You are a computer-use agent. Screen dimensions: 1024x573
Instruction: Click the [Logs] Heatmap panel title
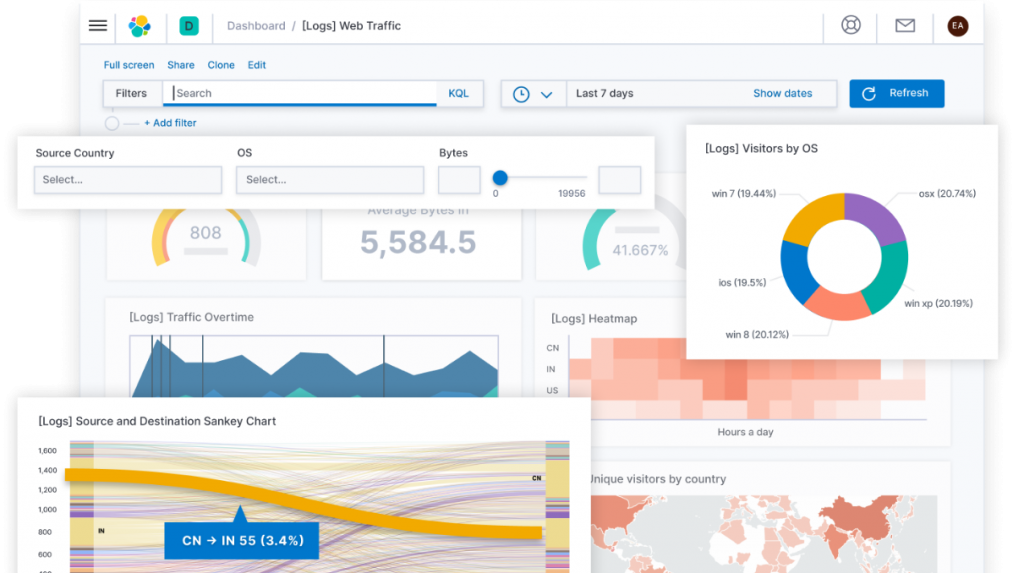click(x=594, y=318)
